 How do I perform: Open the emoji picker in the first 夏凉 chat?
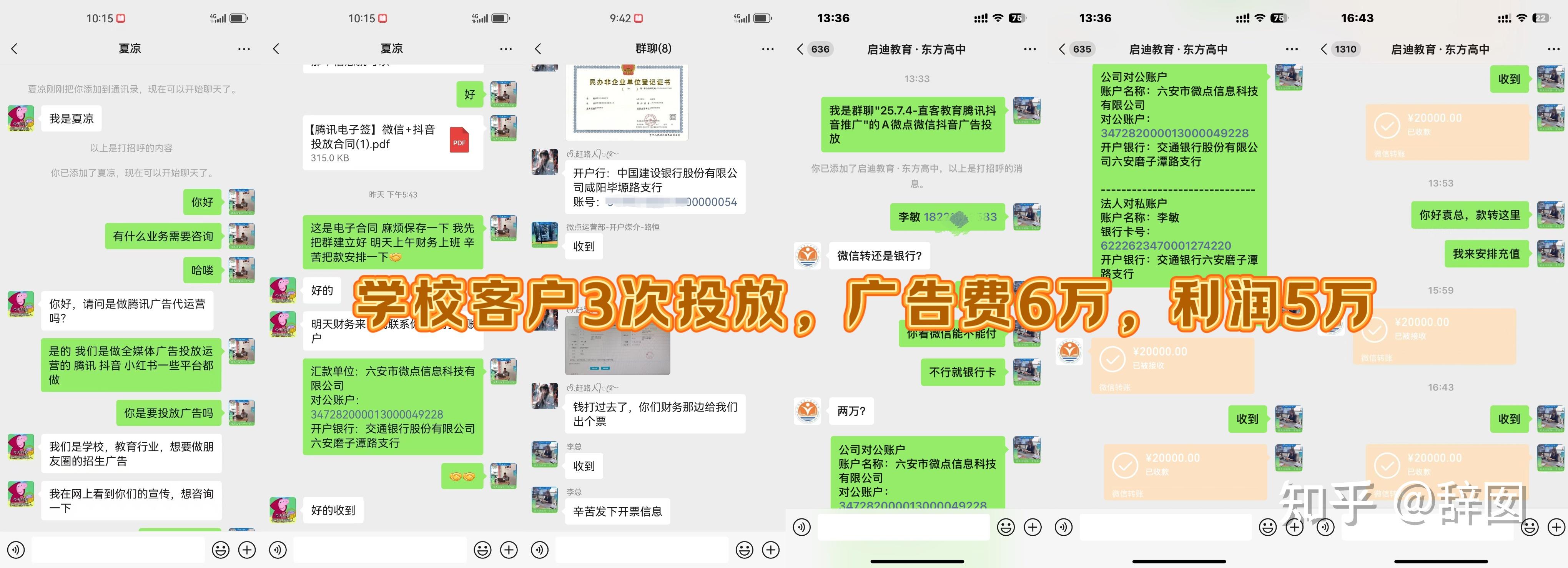[x=220, y=549]
